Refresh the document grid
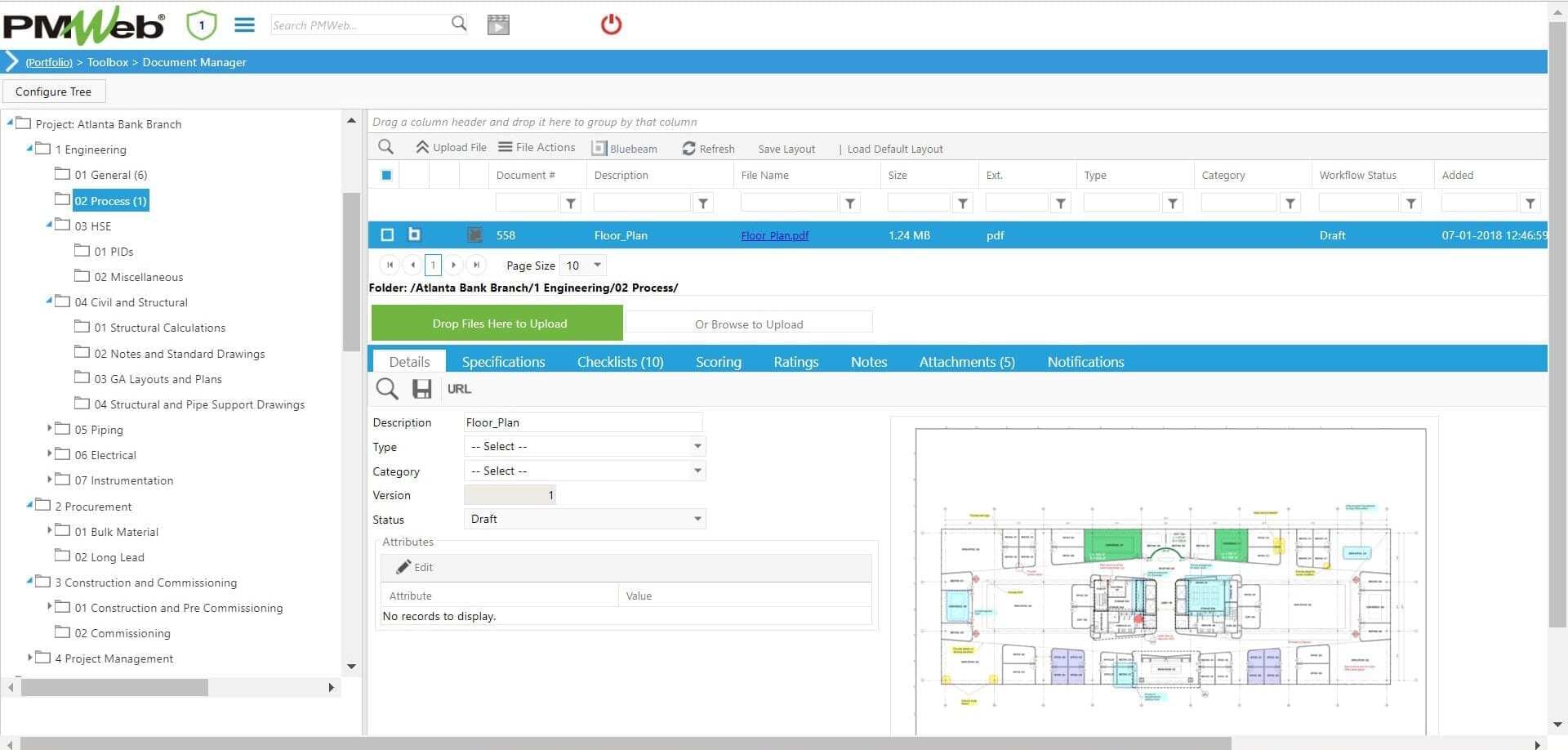The width and height of the screenshot is (1568, 750). tap(708, 149)
